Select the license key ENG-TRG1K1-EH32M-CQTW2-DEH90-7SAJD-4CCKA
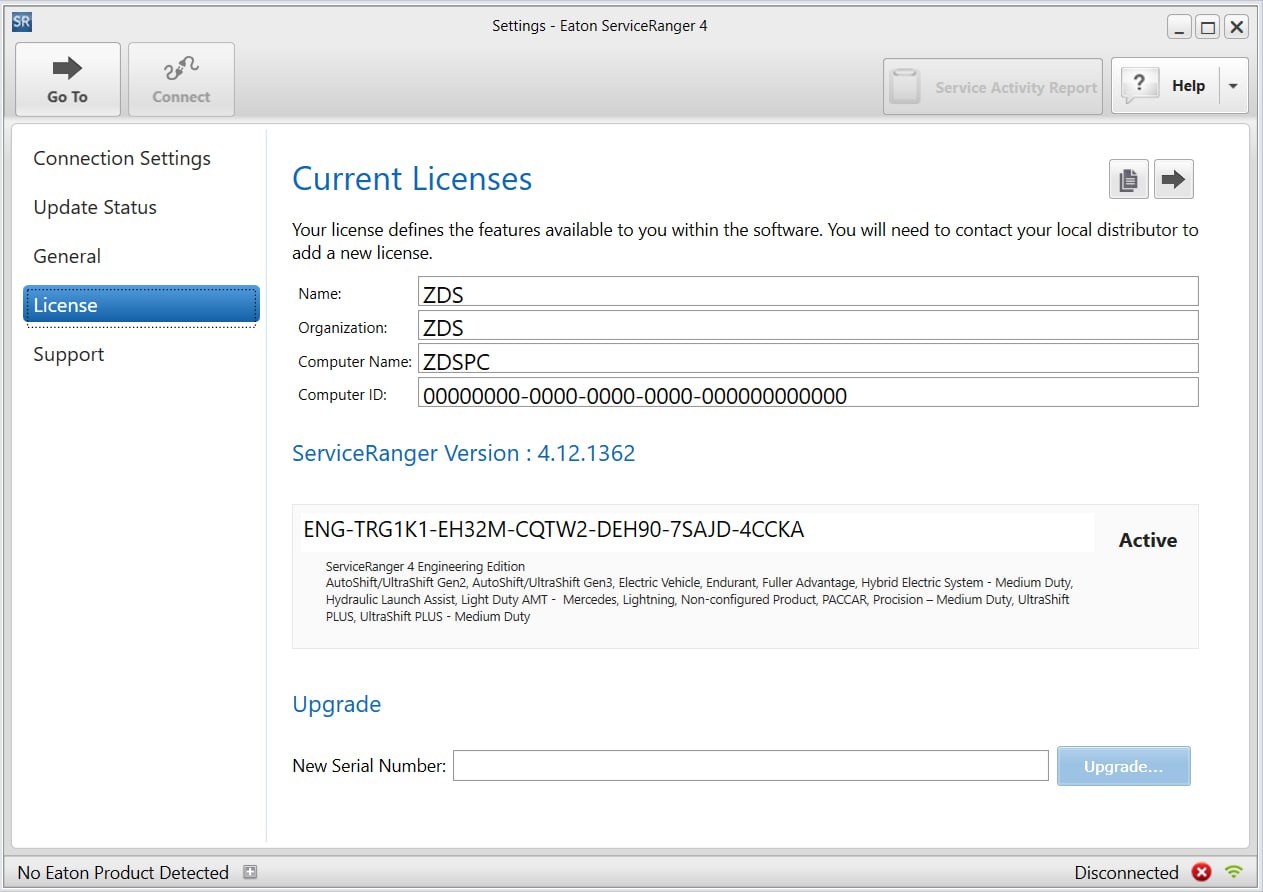 click(553, 530)
